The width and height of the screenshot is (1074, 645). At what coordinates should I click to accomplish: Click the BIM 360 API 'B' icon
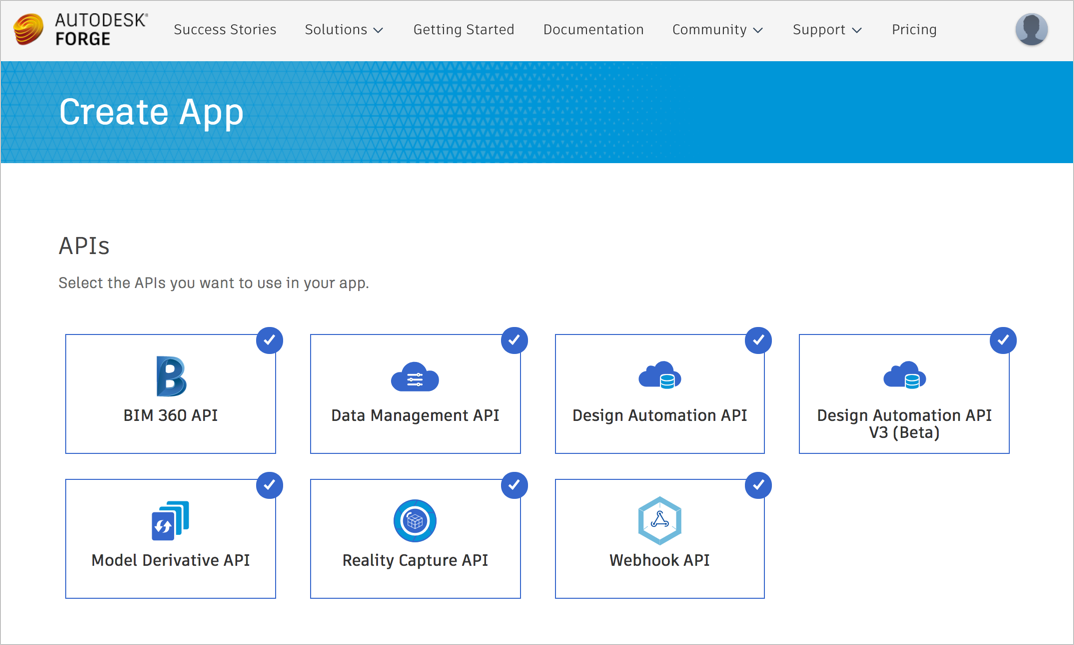point(171,377)
